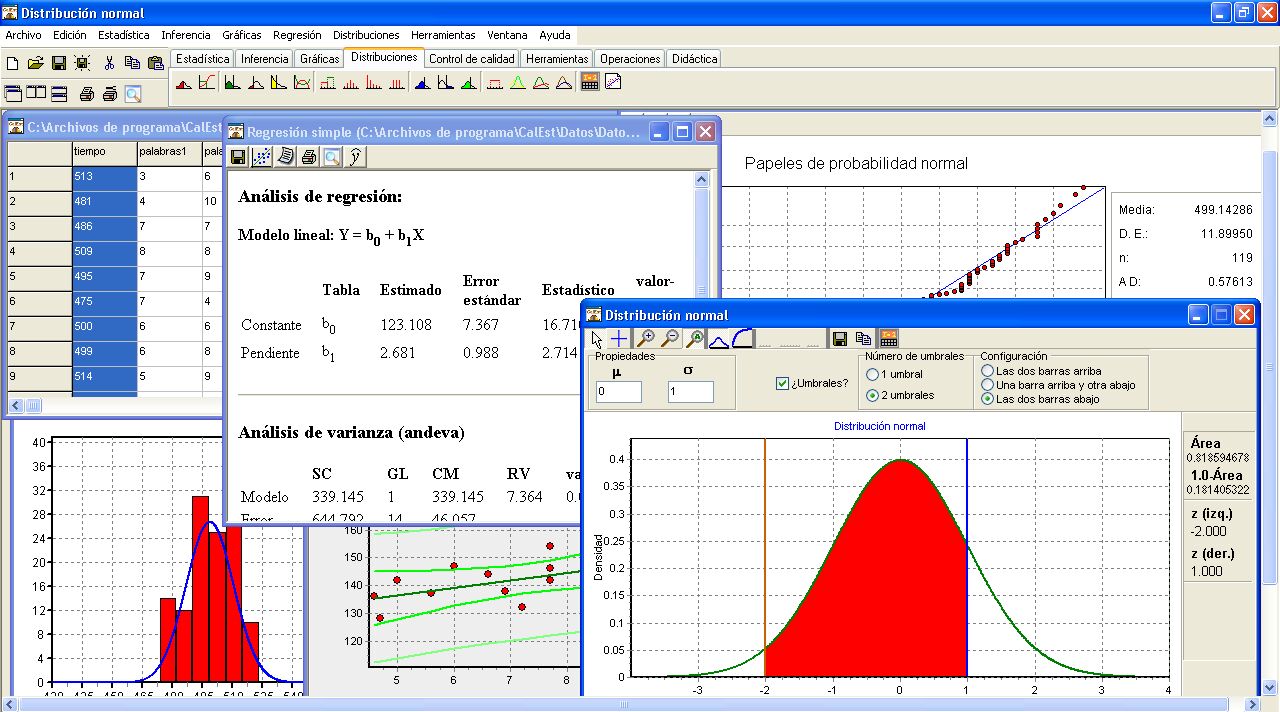Switch to the Inferencia toolbar tab

coord(265,59)
